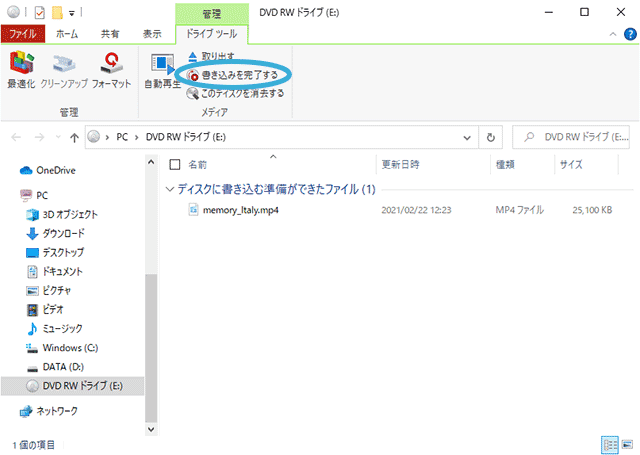
Task: Toggle the select-all checkbox in header
Action: click(x=174, y=164)
